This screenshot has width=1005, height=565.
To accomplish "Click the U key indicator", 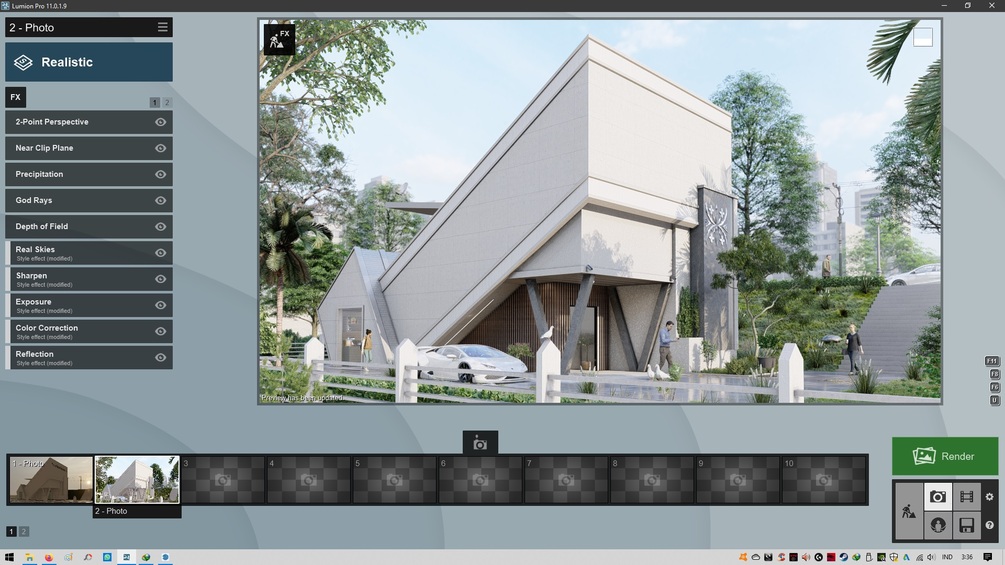I will click(x=995, y=400).
